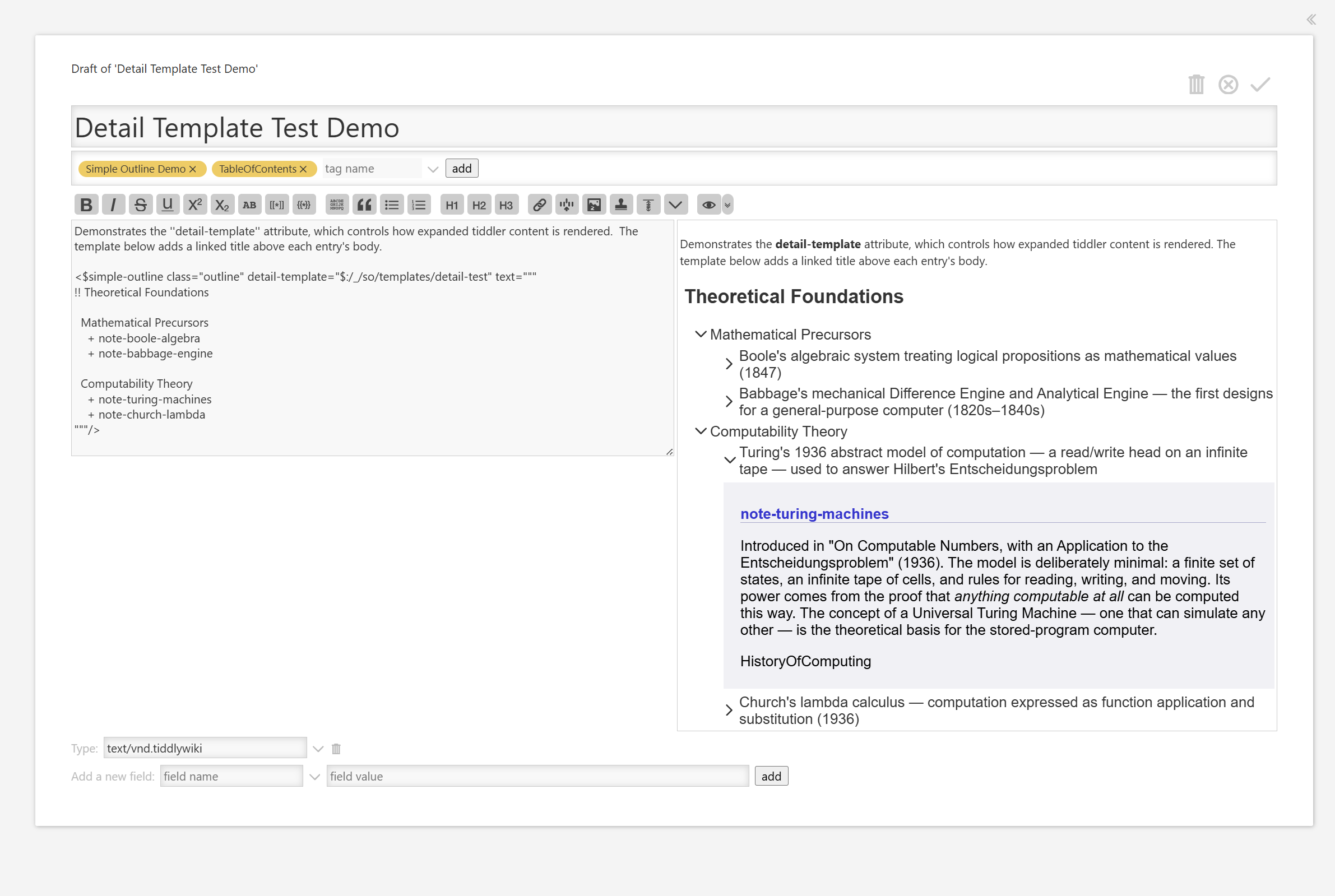Open the note-turing-machines link
Viewport: 1335px width, 896px height.
(814, 514)
